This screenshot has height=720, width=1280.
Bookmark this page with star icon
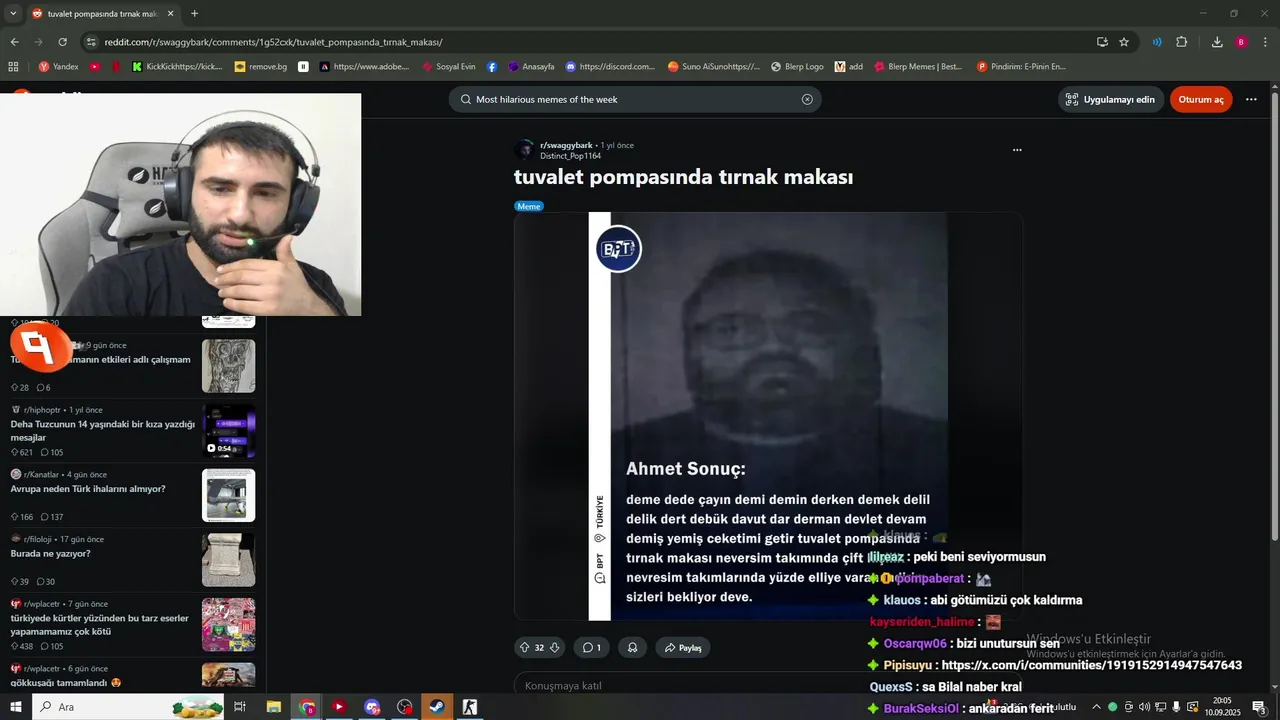click(1124, 42)
